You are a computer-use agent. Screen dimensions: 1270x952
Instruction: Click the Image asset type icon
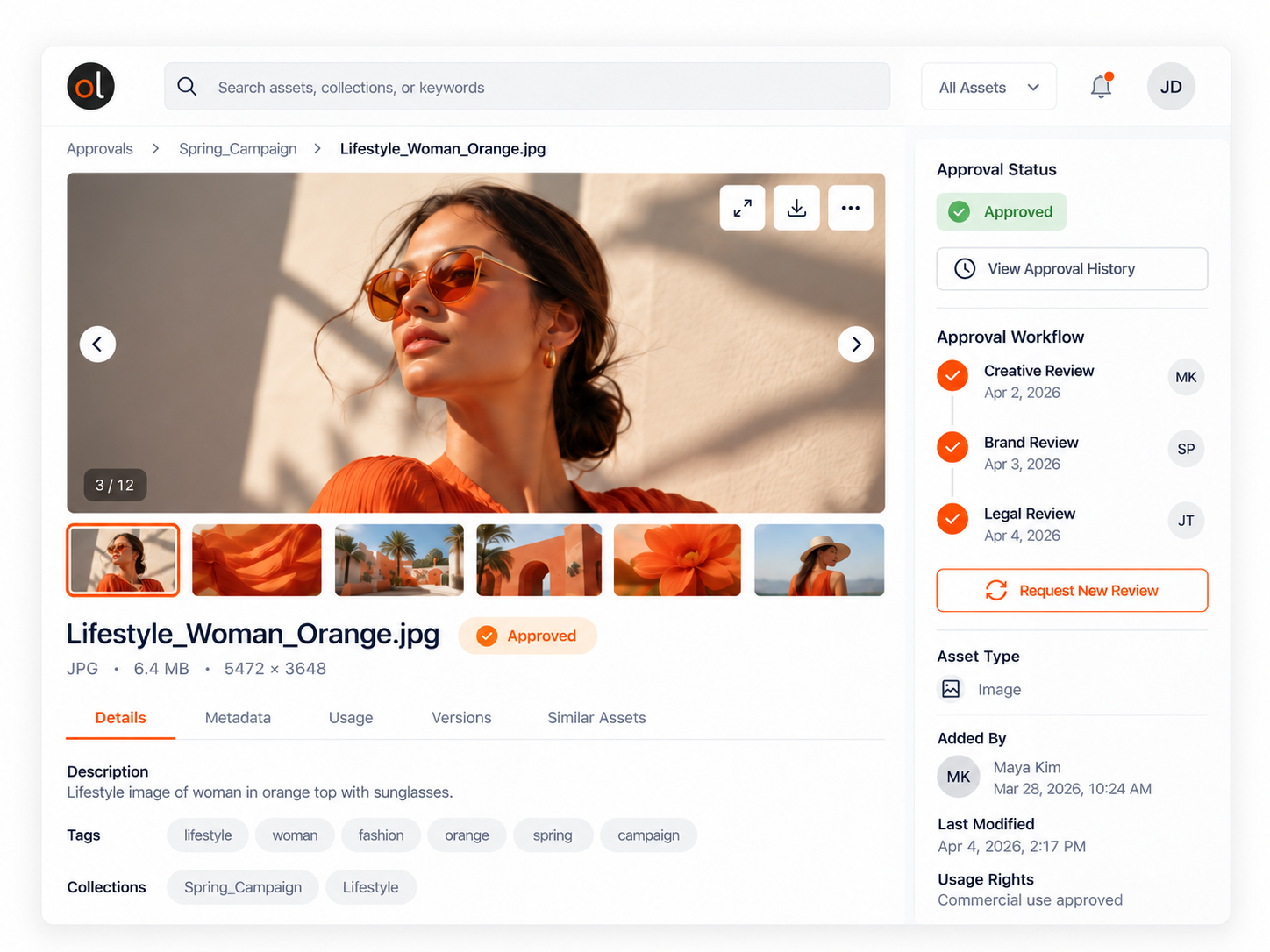951,689
